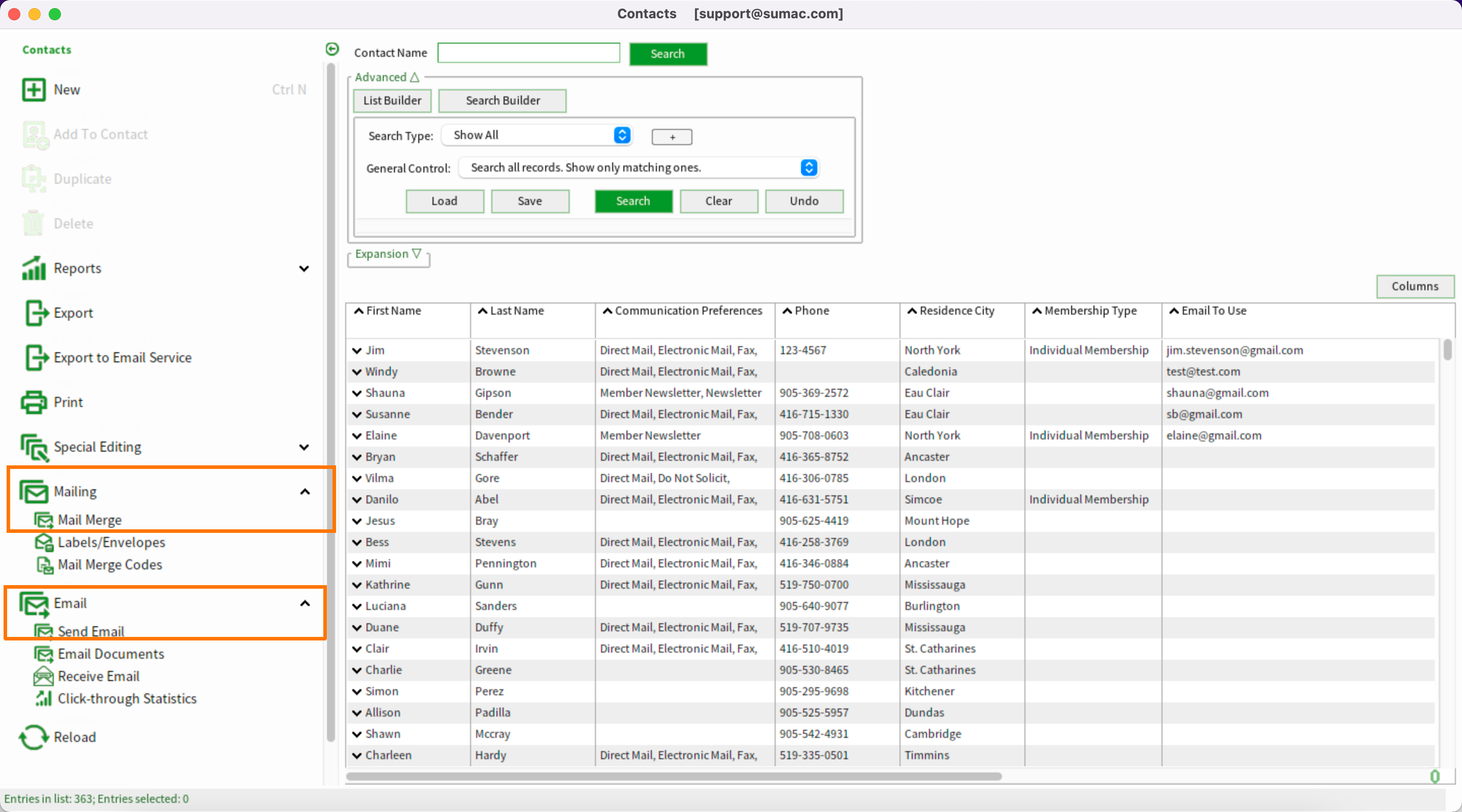Click the Load button
The height and width of the screenshot is (812, 1462).
click(444, 201)
